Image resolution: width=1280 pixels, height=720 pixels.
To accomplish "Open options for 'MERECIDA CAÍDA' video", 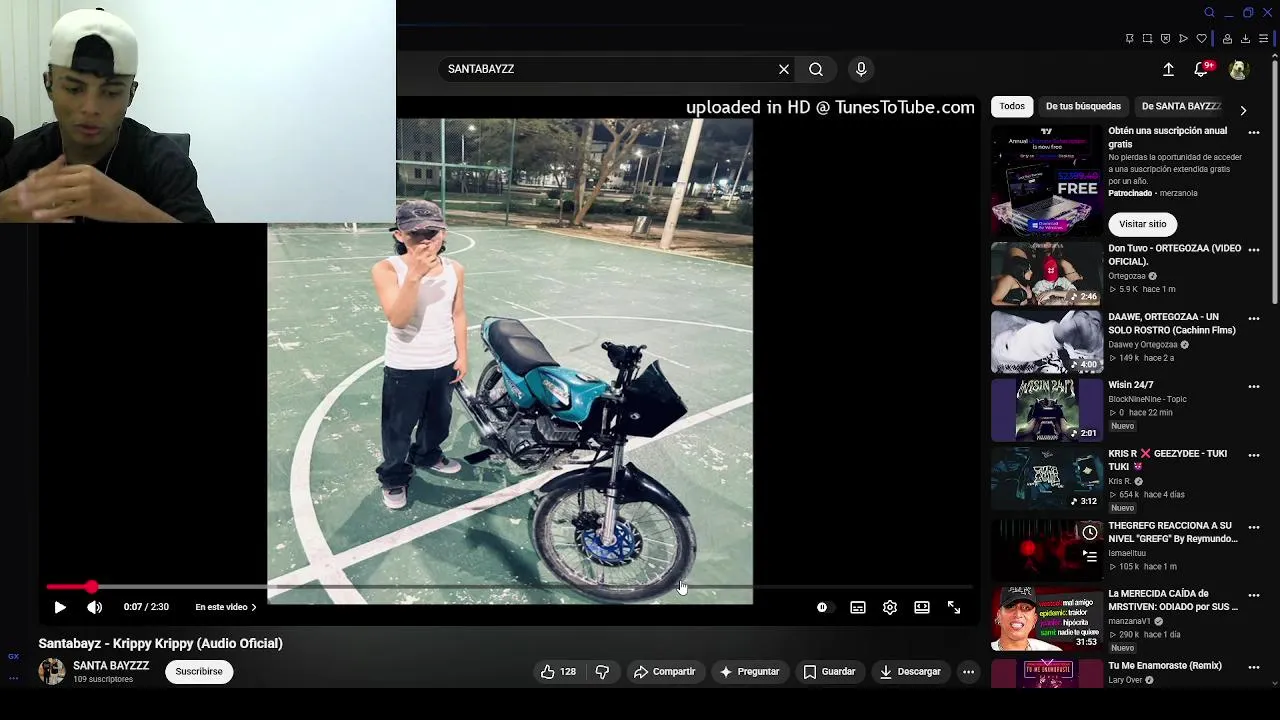I will click(1254, 595).
